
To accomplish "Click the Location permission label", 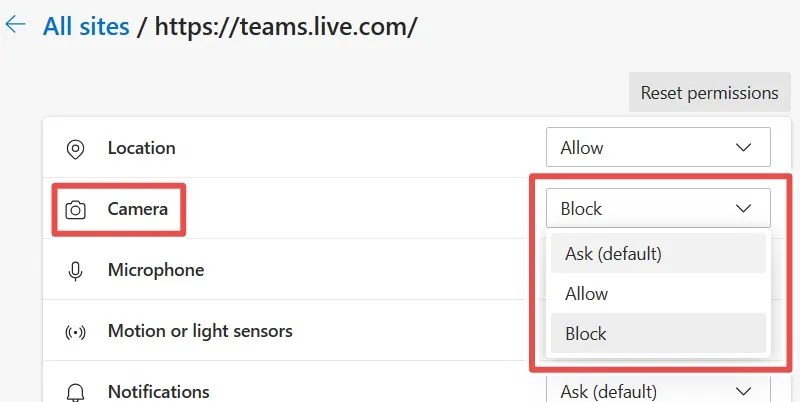I will point(141,148).
